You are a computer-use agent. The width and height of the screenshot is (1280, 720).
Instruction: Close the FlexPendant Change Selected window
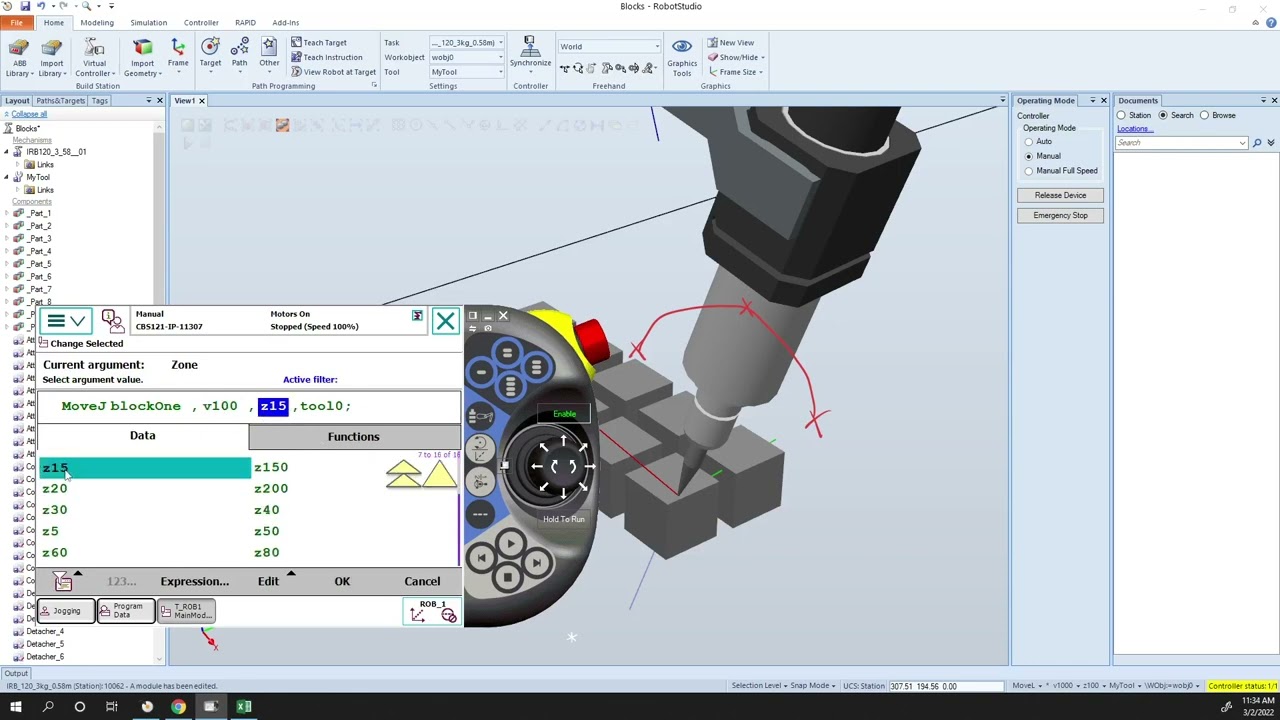coord(445,321)
